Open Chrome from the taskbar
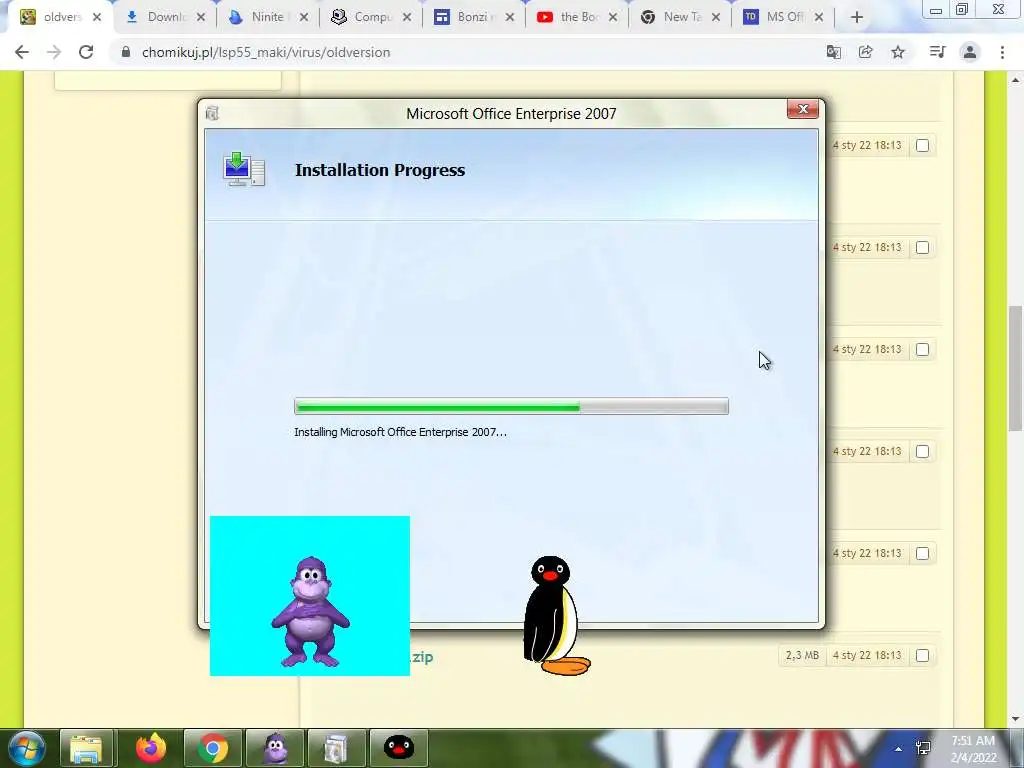This screenshot has width=1024, height=768. coord(213,748)
